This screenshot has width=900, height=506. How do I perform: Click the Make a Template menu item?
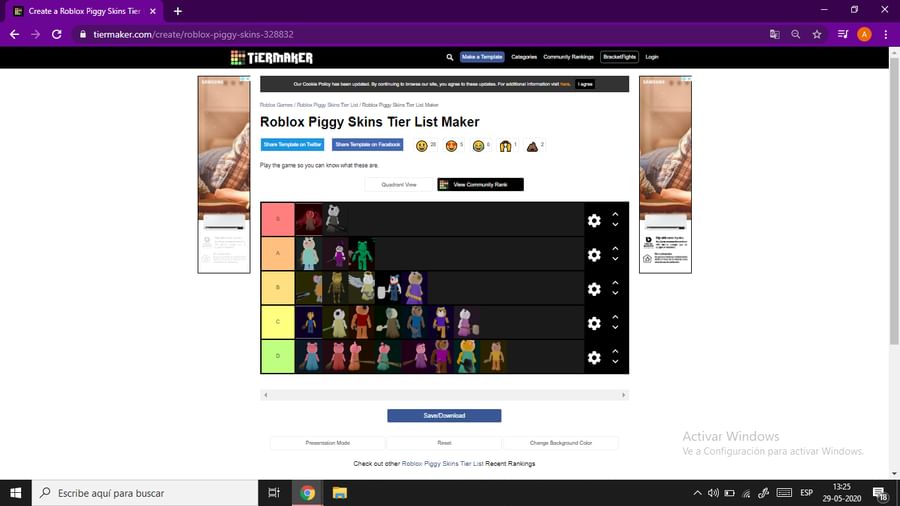482,57
